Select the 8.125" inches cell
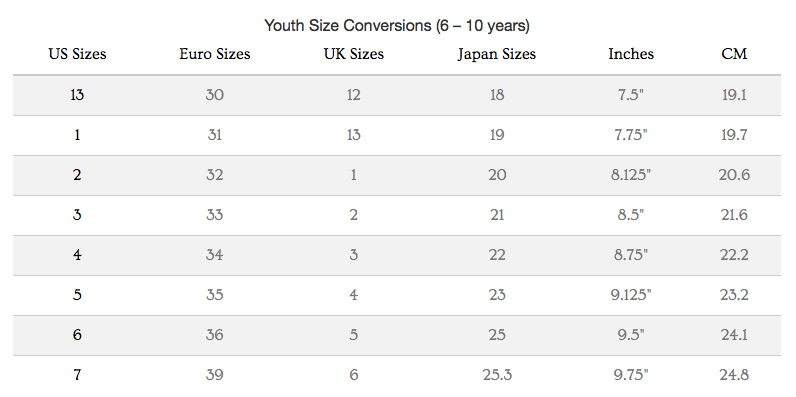Image resolution: width=796 pixels, height=397 pixels. 631,175
